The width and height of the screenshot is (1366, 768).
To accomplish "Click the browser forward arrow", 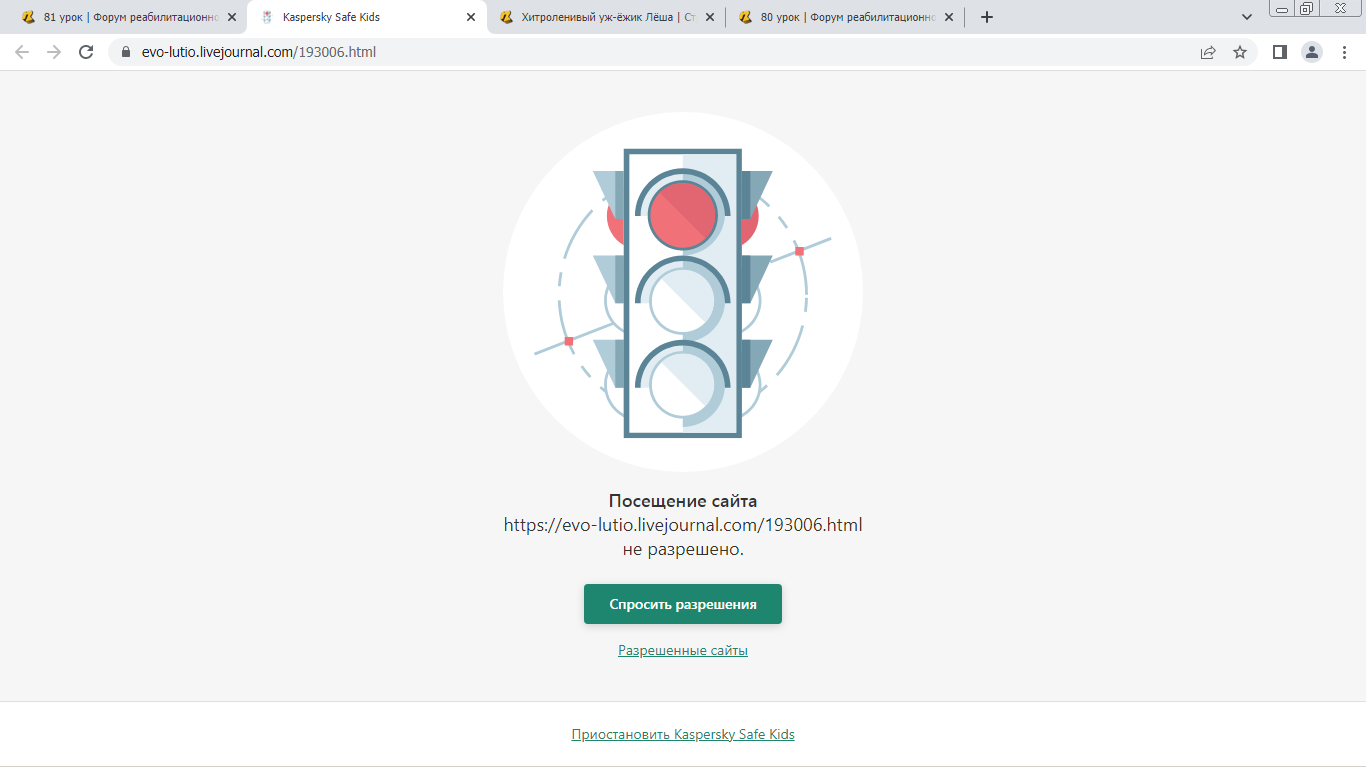I will coord(54,52).
